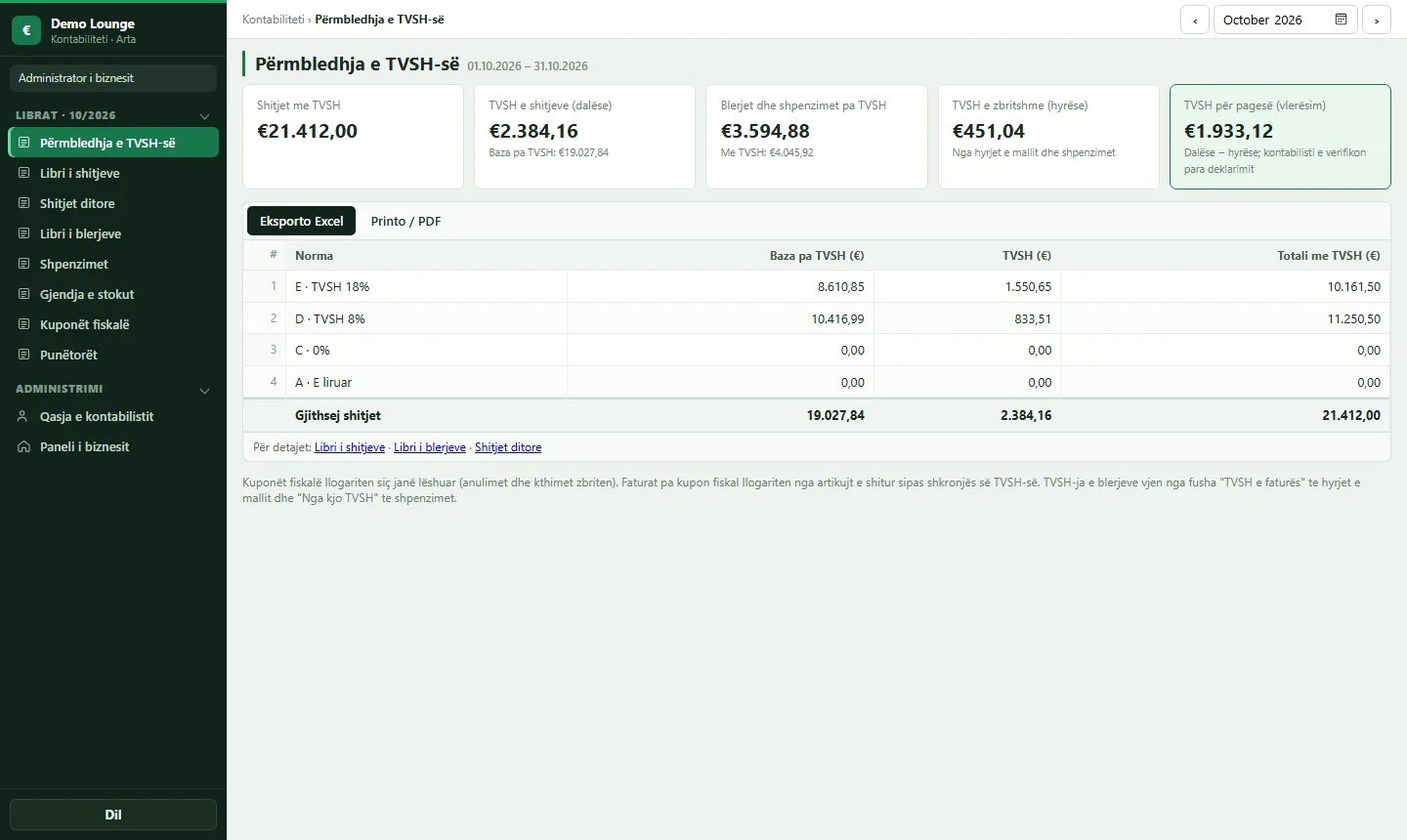The height and width of the screenshot is (840, 1407).
Task: Click the Shitjet ditore sidebar icon
Action: (24, 203)
